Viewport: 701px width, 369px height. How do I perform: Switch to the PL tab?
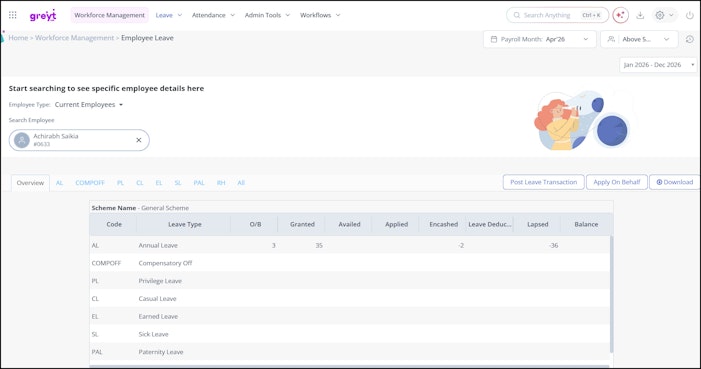(120, 183)
